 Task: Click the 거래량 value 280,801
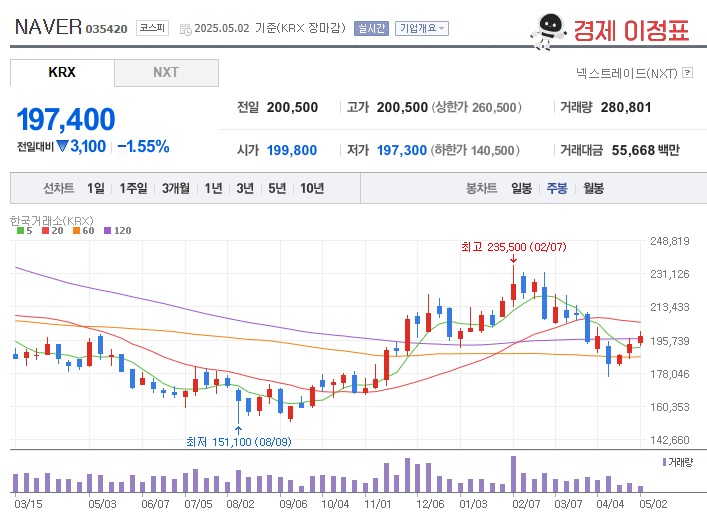626,107
